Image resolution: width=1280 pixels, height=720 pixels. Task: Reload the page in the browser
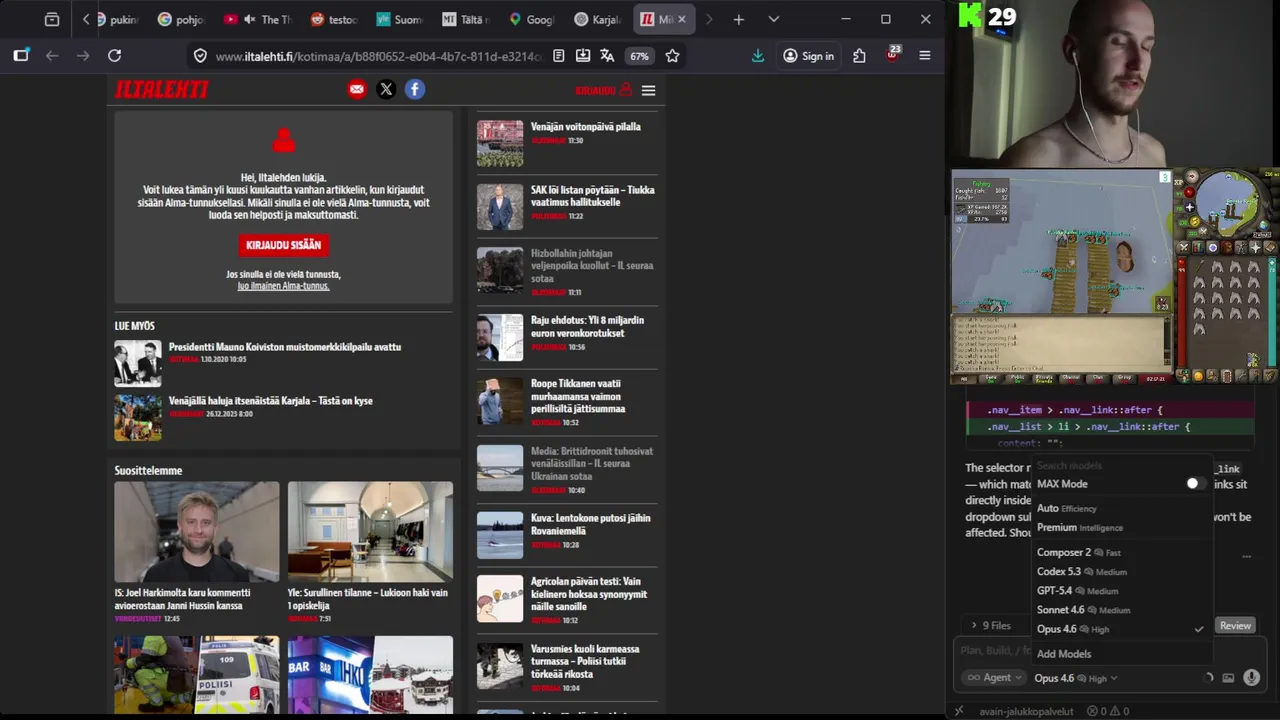(114, 56)
